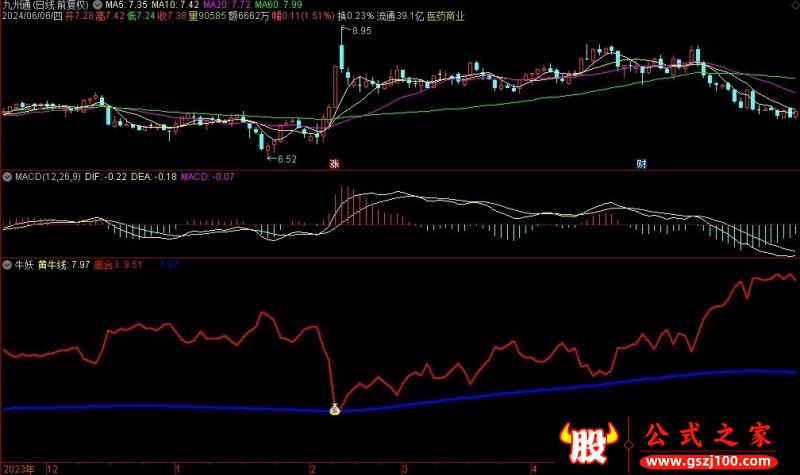Click the 九州通 stock title
This screenshot has height=475, width=800.
click(45, 5)
